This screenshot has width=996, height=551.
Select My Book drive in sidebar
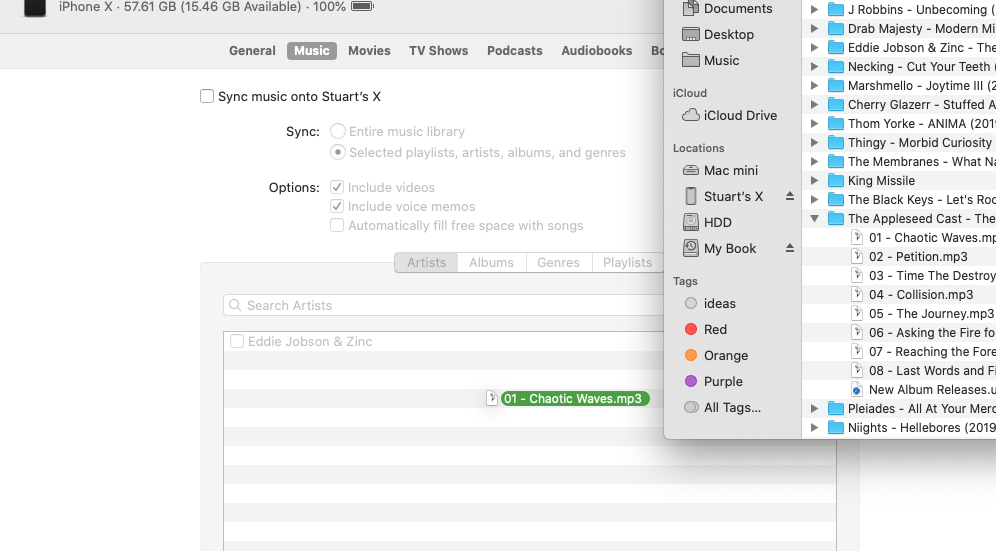point(719,248)
